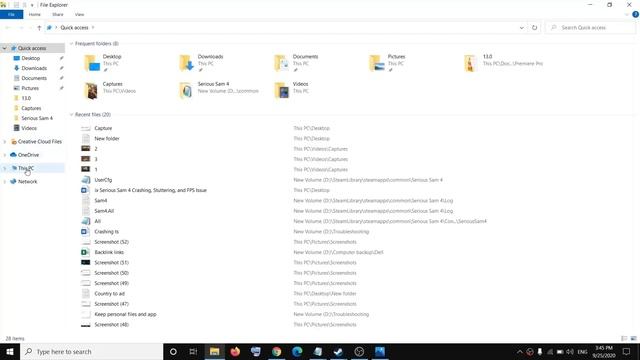Open the Home ribbon tab

pos(35,14)
